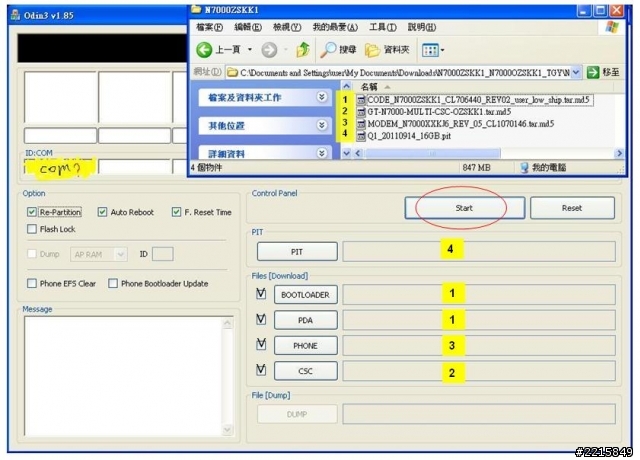Click the Back arrow icon in Explorer
640x460 pixels.
tap(204, 50)
